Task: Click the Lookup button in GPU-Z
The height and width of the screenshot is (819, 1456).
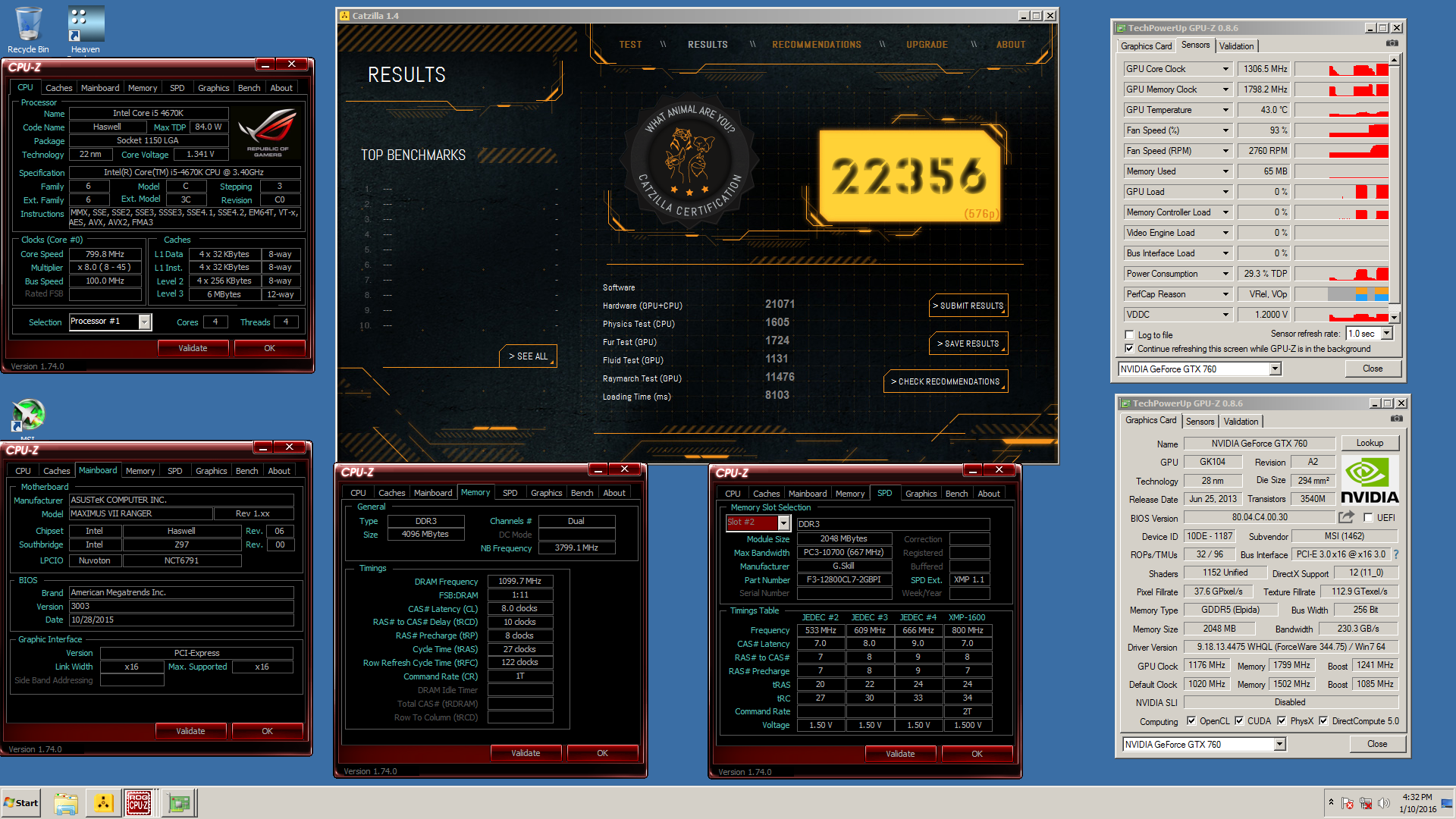Action: pyautogui.click(x=1370, y=443)
